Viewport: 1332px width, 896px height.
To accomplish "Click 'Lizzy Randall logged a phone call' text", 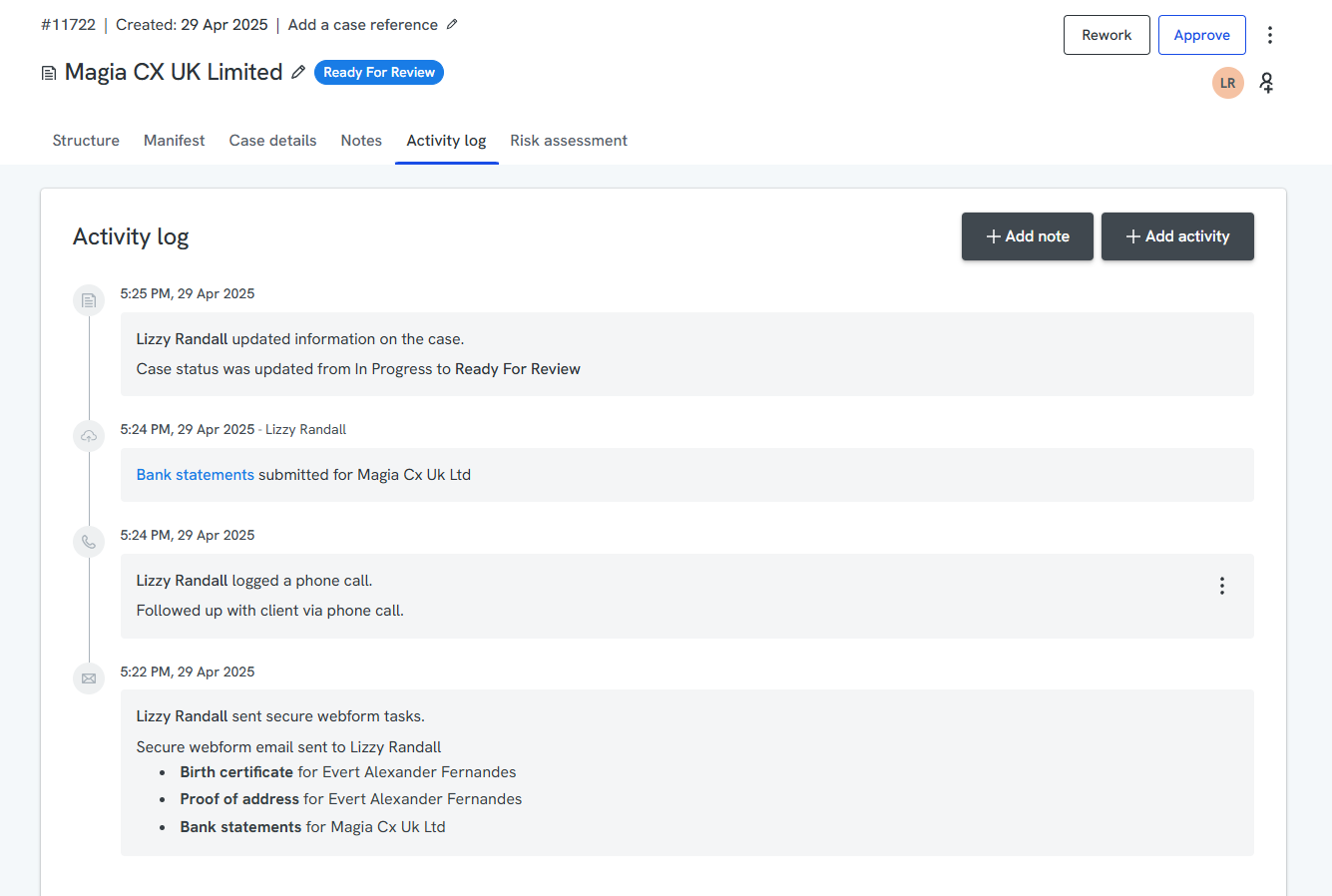I will [254, 581].
